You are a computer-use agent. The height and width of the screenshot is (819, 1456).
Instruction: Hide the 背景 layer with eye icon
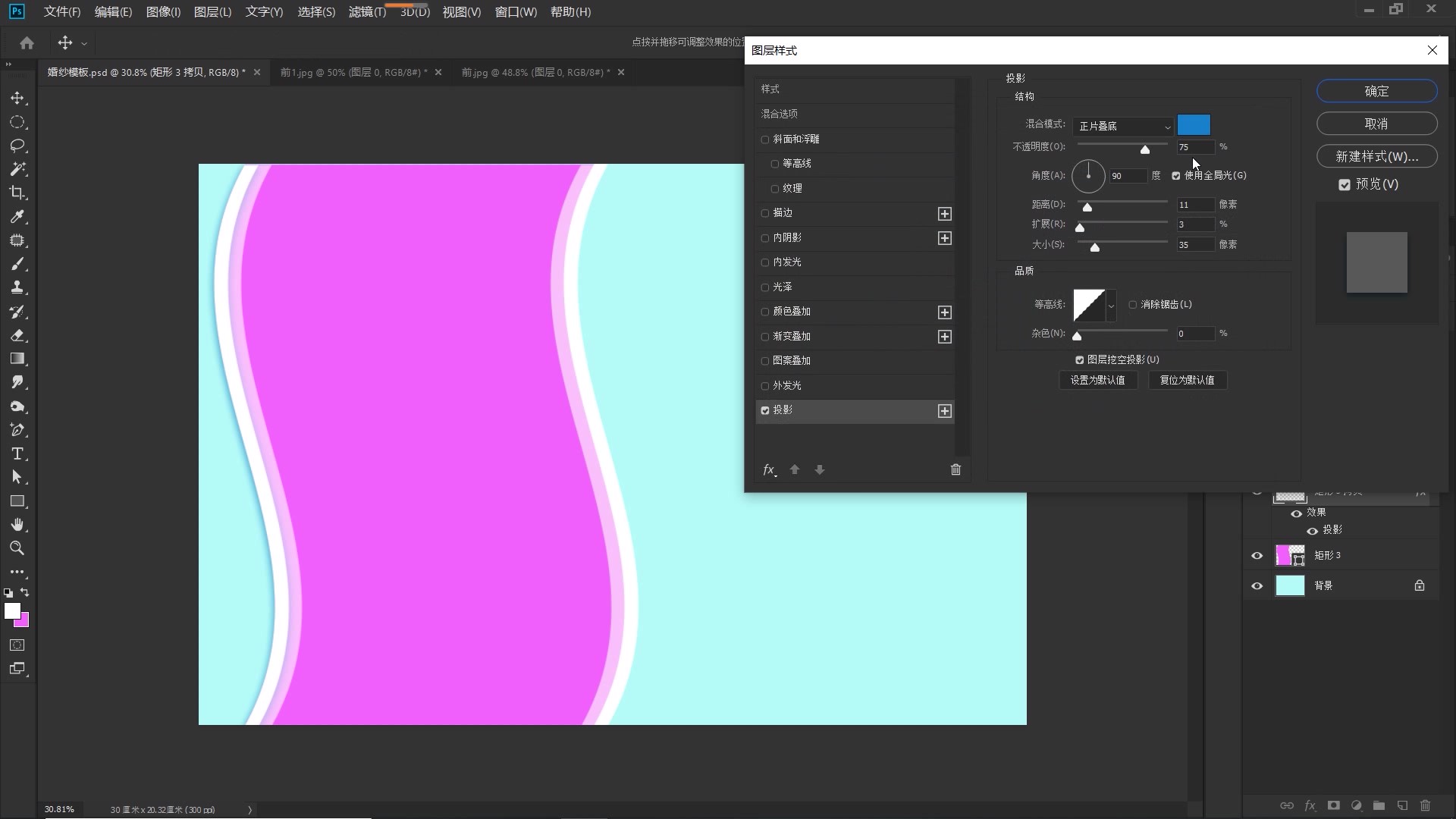1257,586
